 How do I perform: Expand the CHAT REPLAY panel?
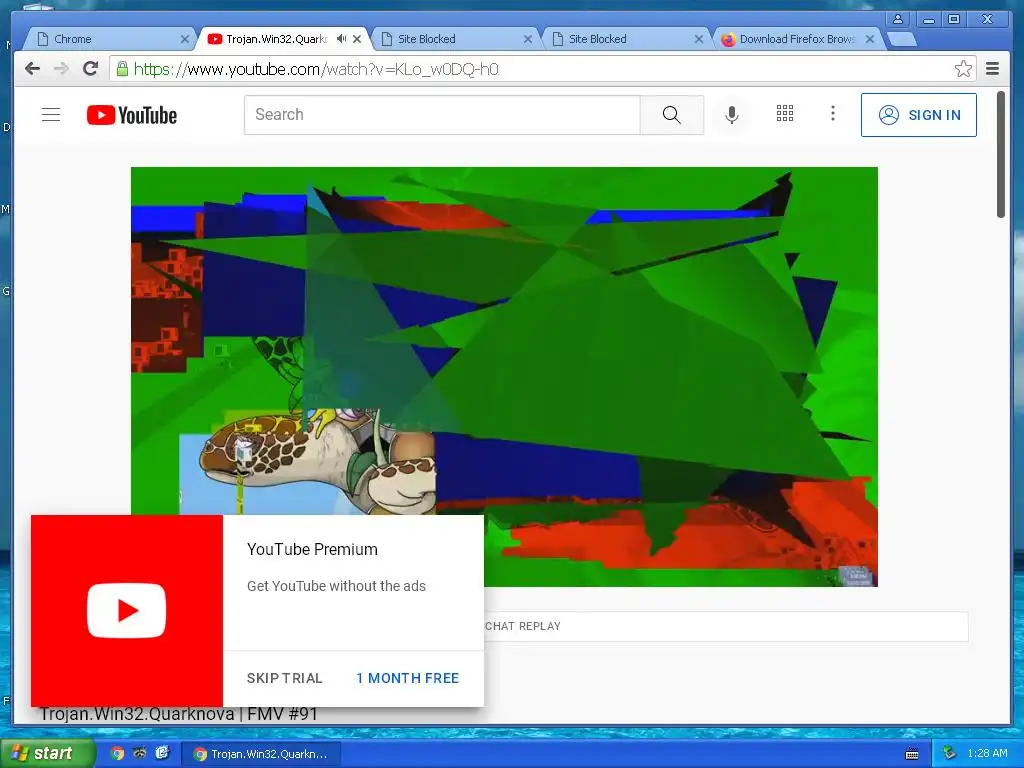[x=726, y=626]
